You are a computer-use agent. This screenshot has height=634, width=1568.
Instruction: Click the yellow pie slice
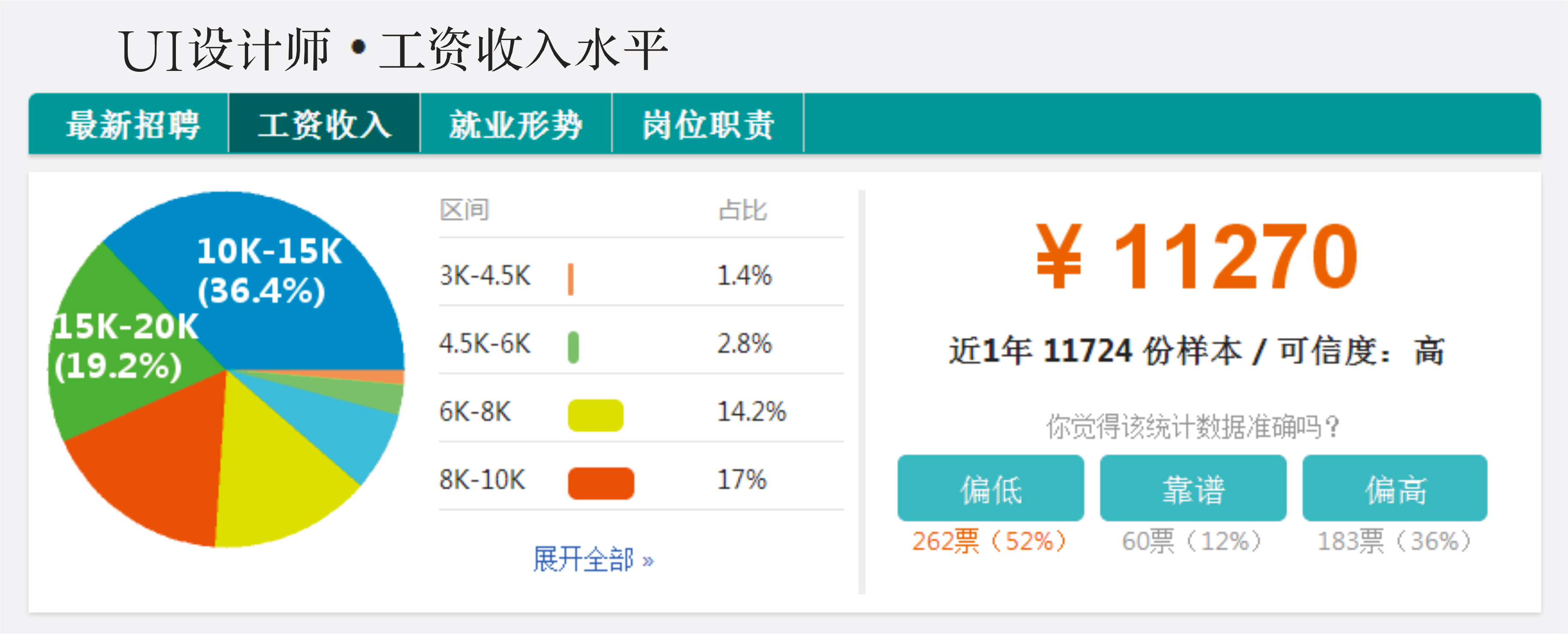[x=274, y=475]
